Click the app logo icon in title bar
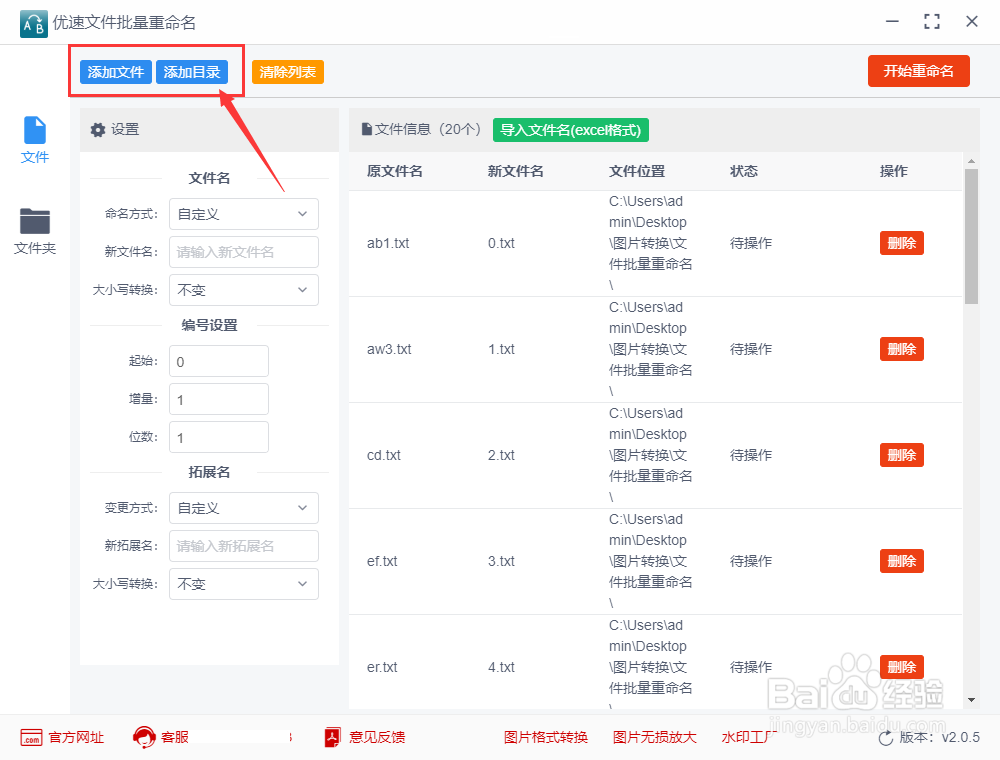This screenshot has width=1000, height=760. tap(33, 24)
